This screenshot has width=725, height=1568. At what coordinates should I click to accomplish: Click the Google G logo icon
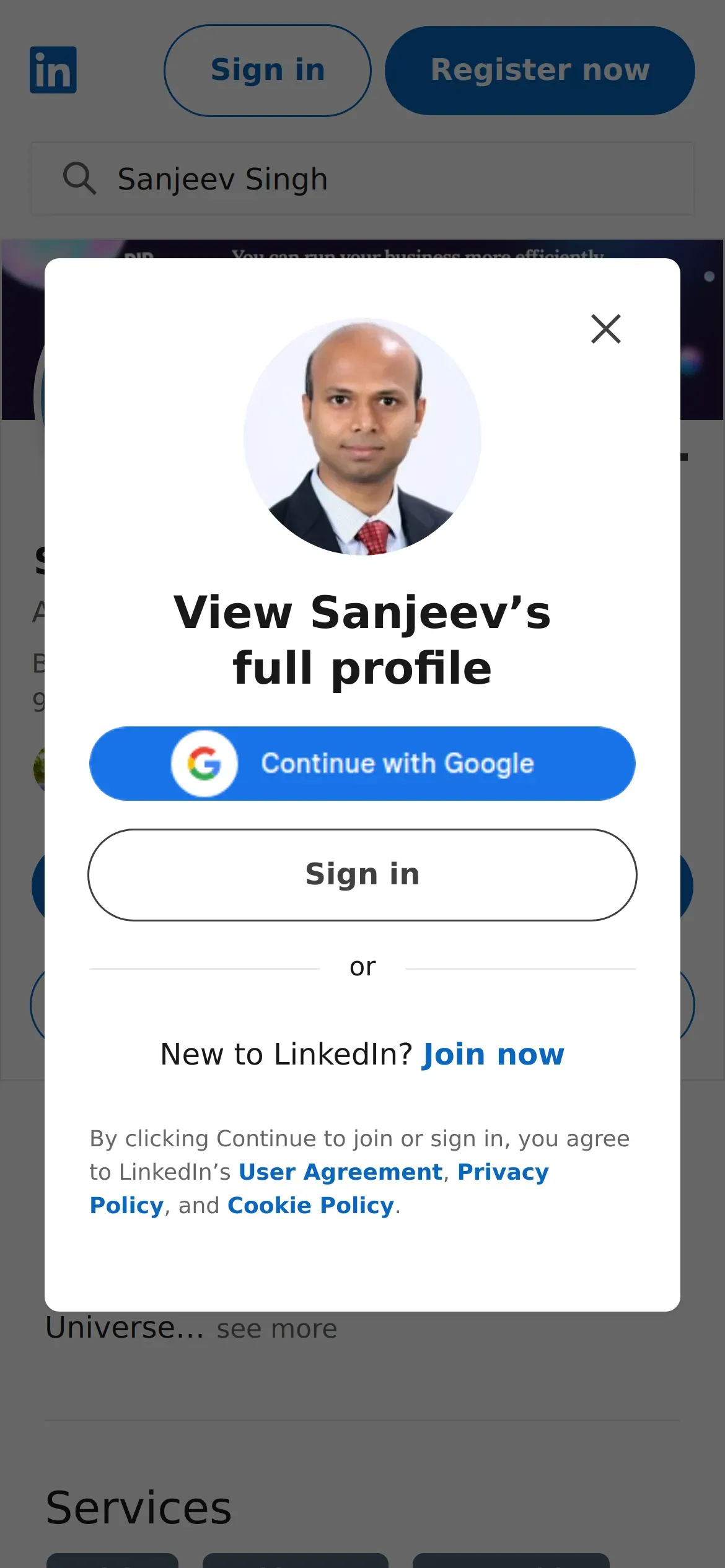click(204, 763)
